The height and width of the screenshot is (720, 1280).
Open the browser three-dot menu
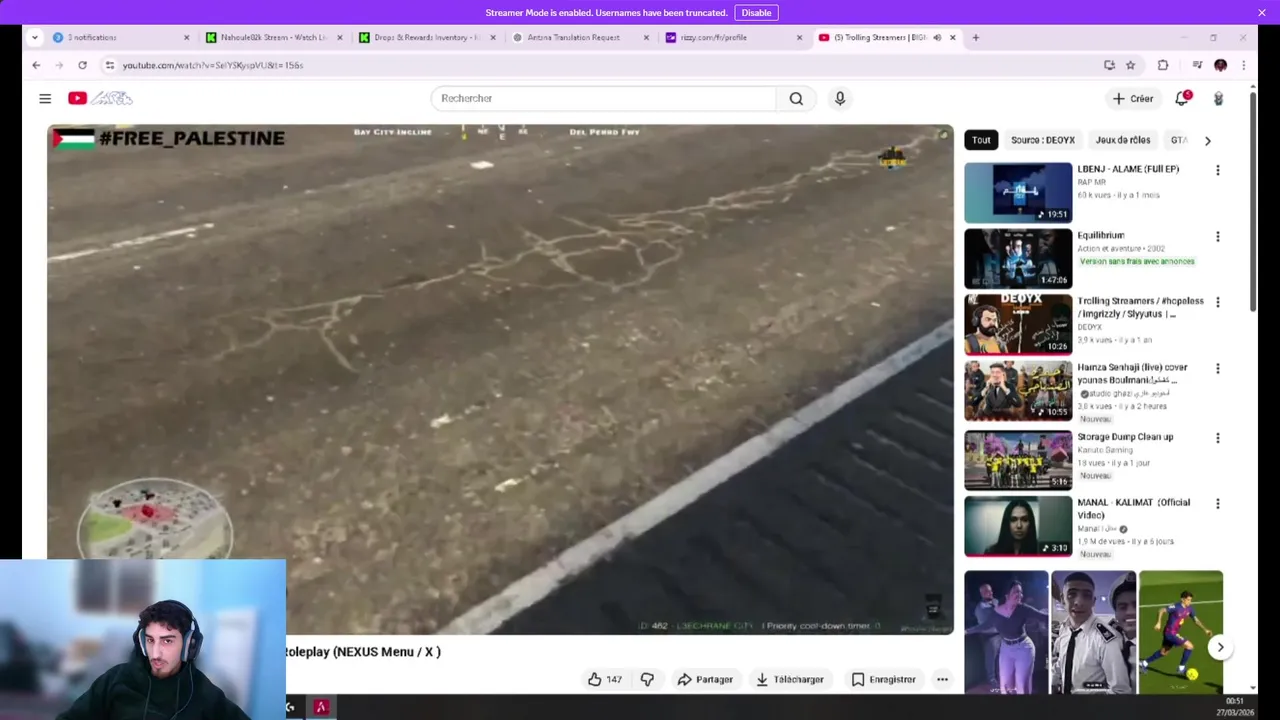click(1243, 65)
